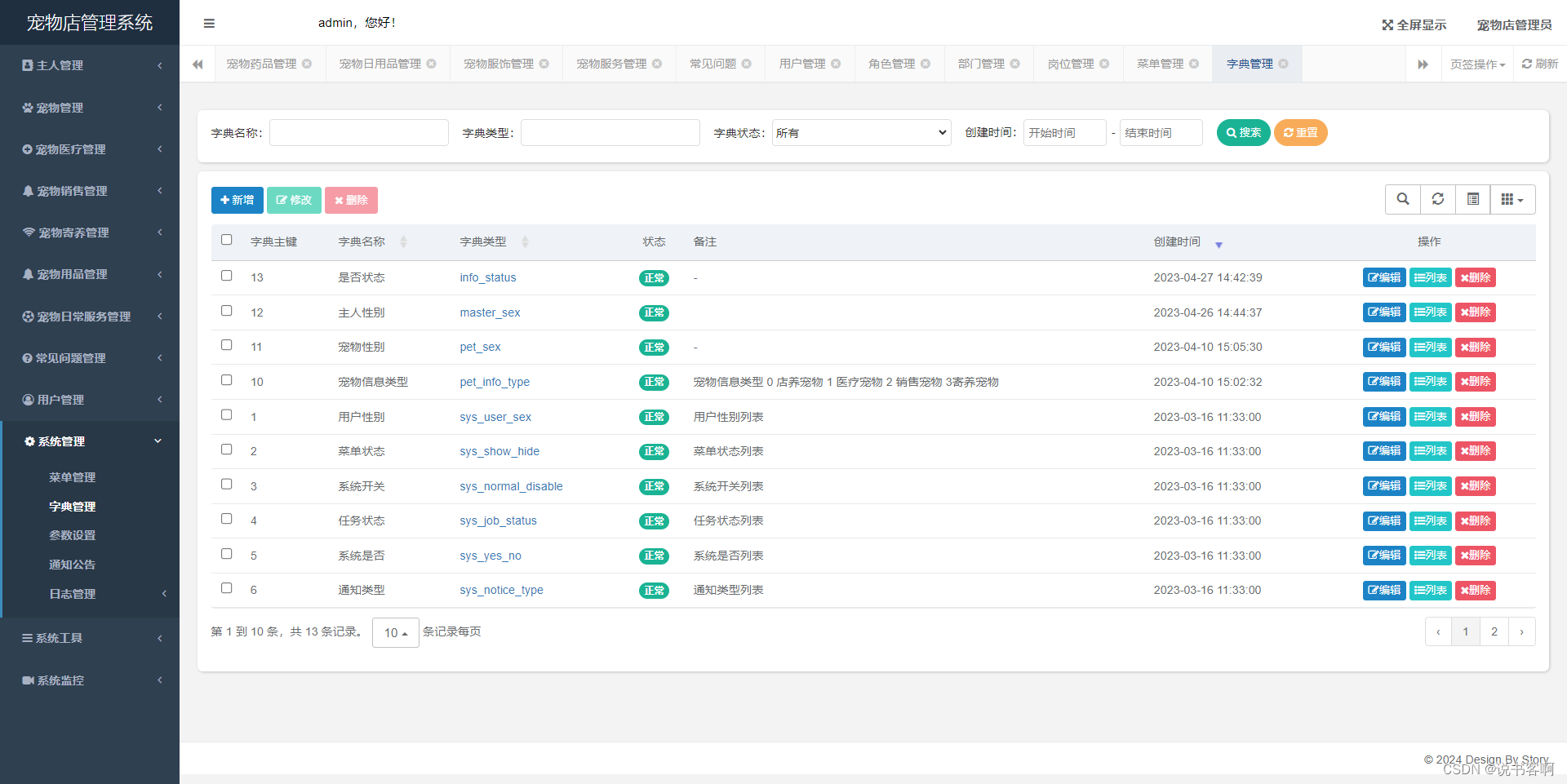This screenshot has width=1567, height=784.
Task: Close the 宠物日用品管理 tab
Action: [432, 64]
